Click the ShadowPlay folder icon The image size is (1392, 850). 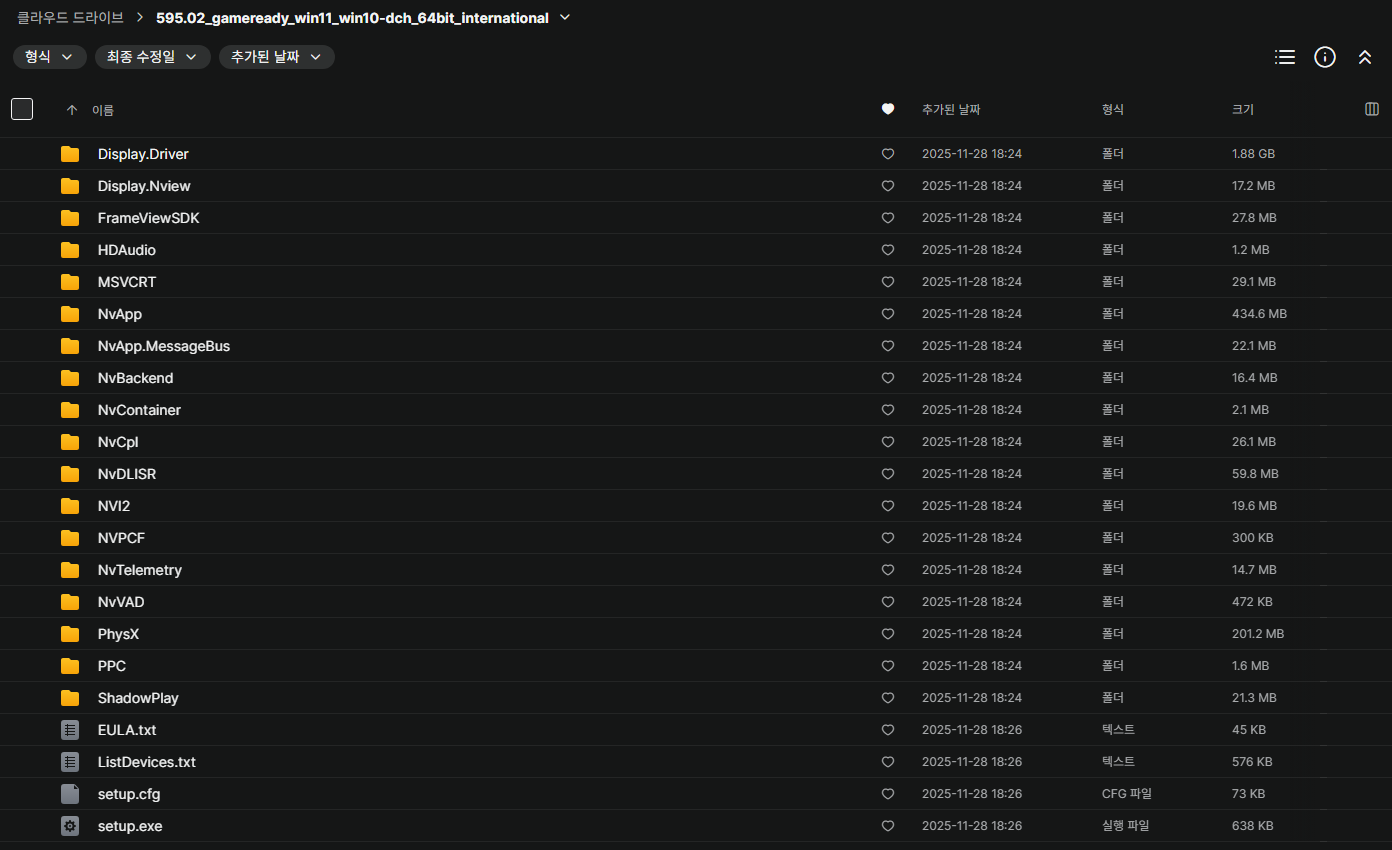coord(70,698)
